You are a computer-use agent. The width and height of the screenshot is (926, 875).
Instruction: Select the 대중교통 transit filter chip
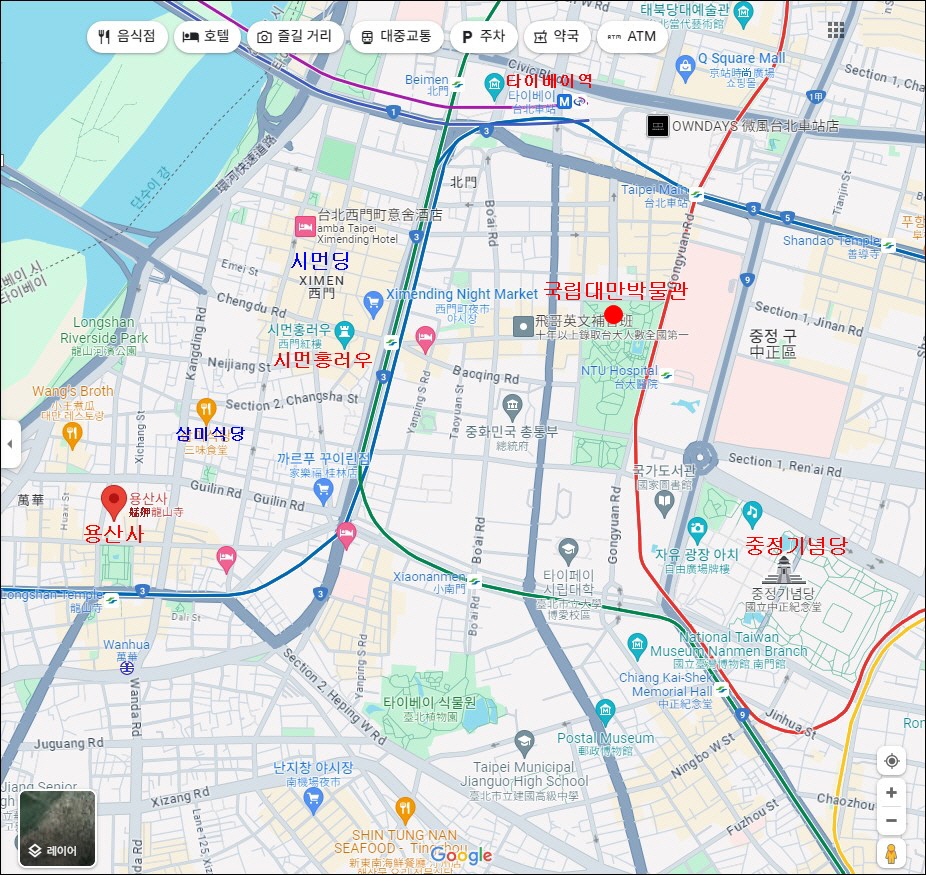(396, 37)
